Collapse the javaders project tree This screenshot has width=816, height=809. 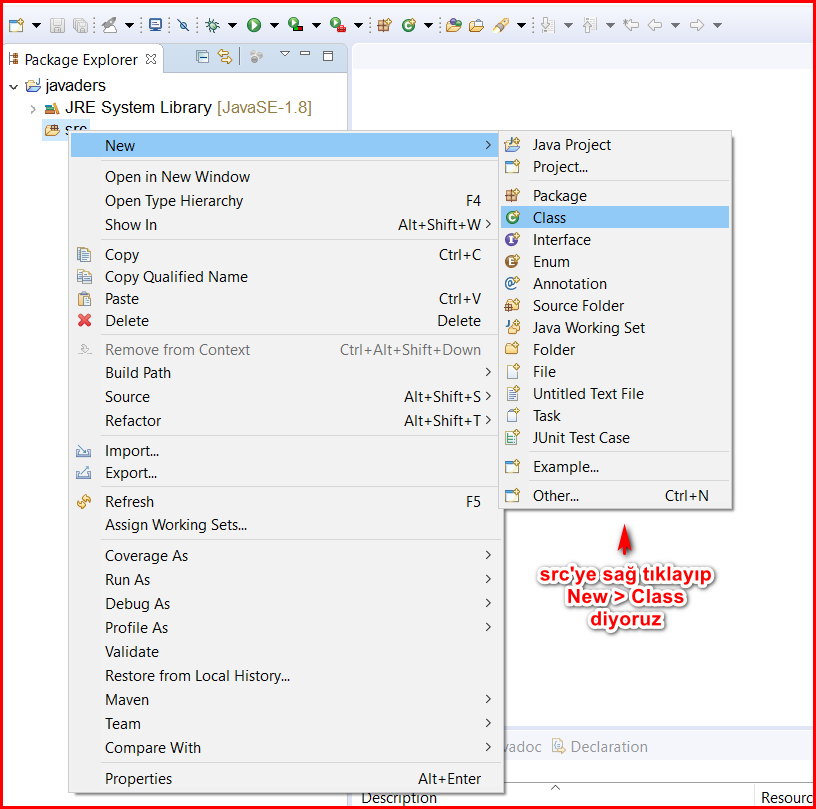[x=13, y=86]
